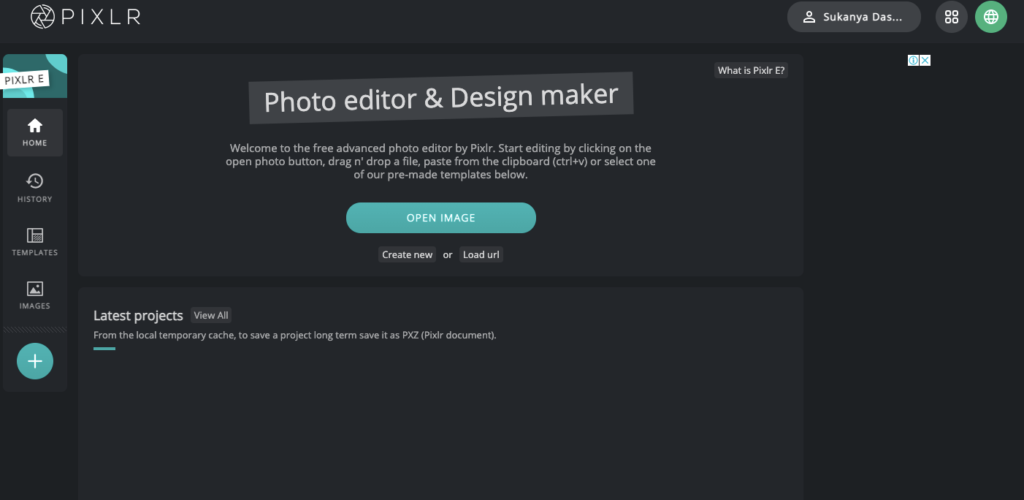This screenshot has height=500, width=1024.
Task: Open the apps grid icon
Action: [x=952, y=17]
